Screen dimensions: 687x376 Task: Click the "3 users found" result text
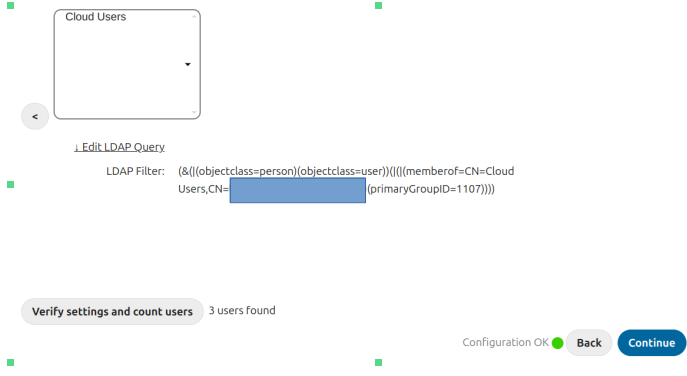[242, 310]
